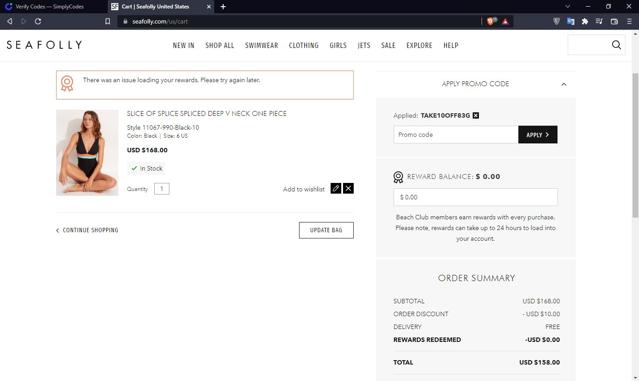Image resolution: width=639 pixels, height=381 pixels.
Task: Open the CLOTHING menu
Action: coord(304,45)
